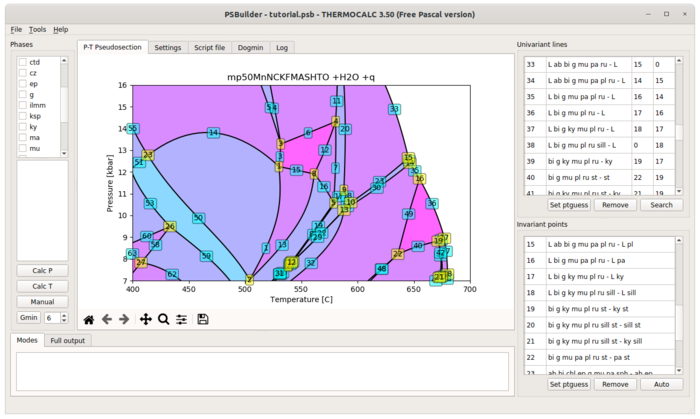Click line label 50 on the plot

coord(198,218)
